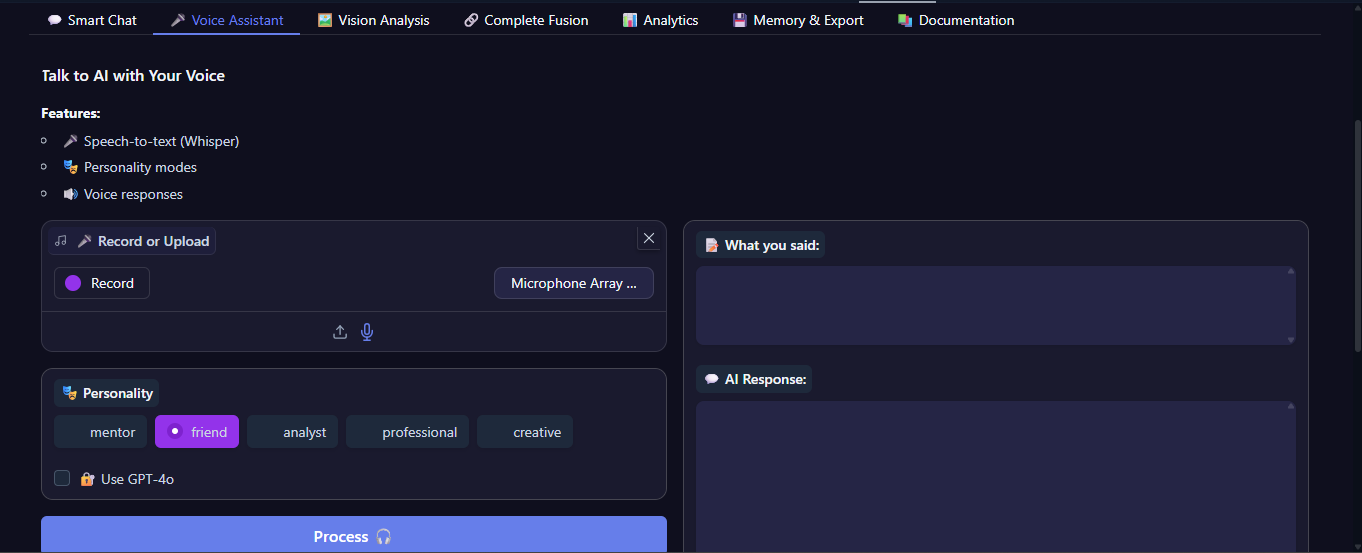Open the Documentation tab
This screenshot has width=1362, height=553.
pos(956,20)
